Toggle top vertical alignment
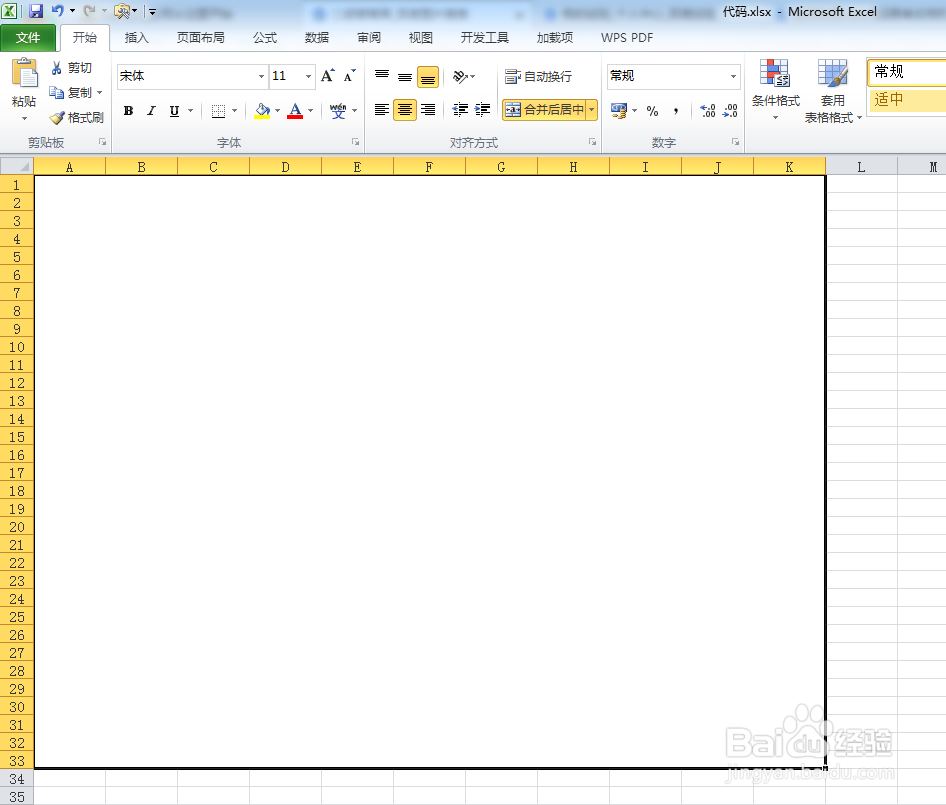 (x=382, y=77)
